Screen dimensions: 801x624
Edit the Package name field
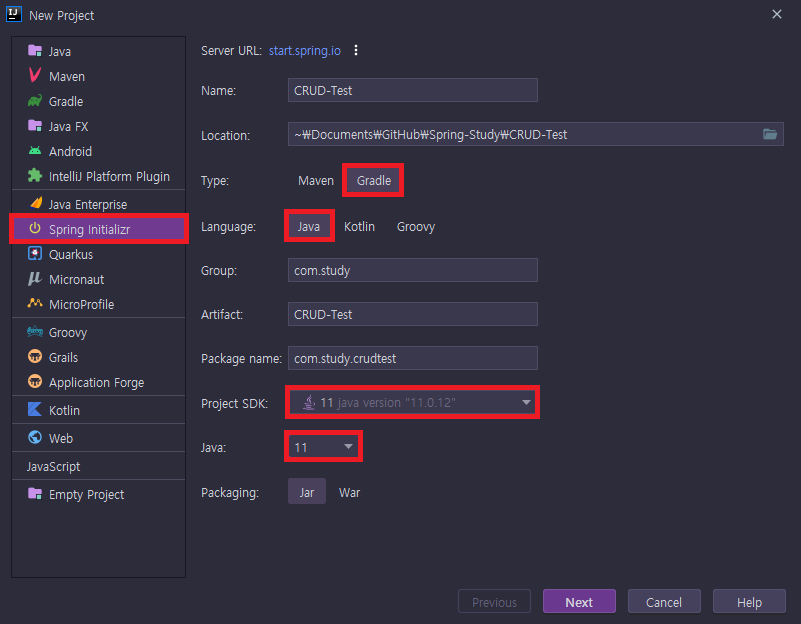413,358
